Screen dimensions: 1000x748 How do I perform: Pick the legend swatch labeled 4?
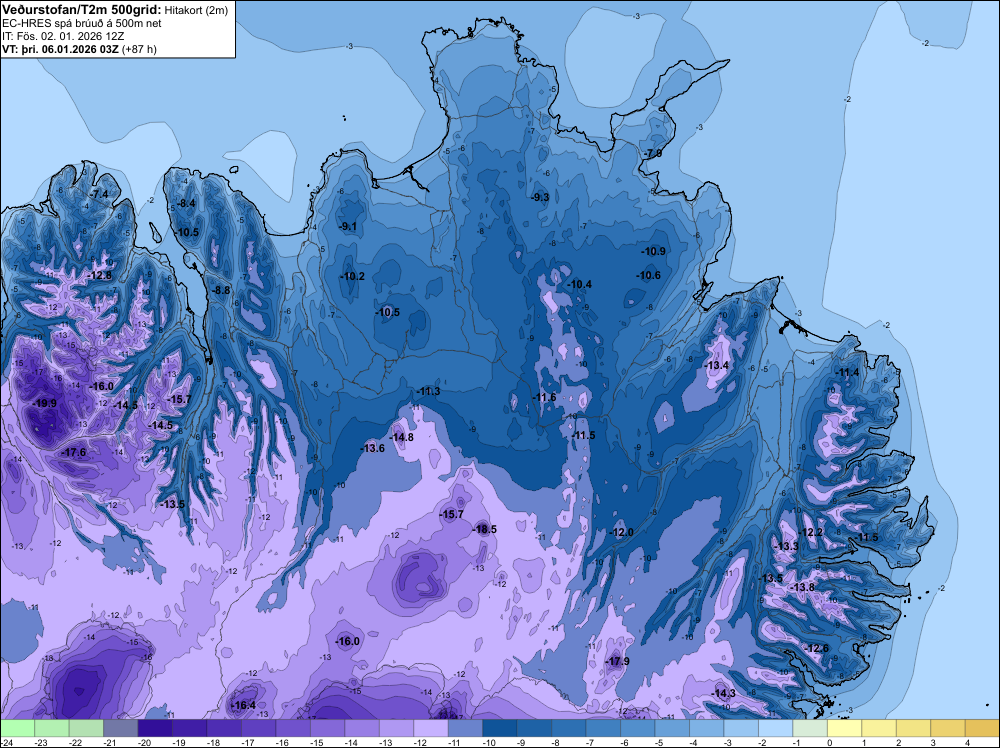(982, 728)
